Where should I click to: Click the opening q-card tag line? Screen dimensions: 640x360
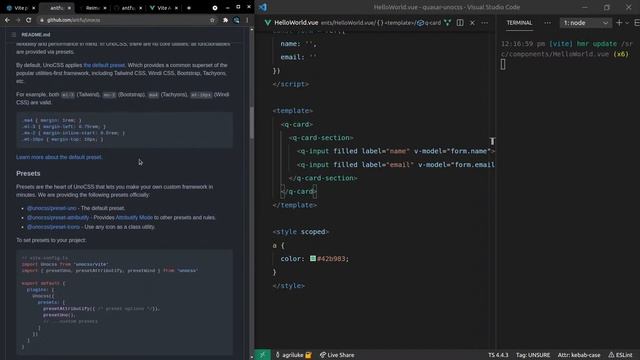click(297, 124)
